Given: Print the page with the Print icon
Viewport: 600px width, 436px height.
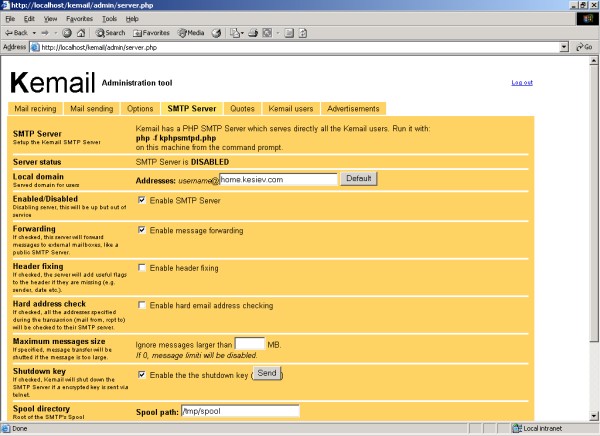Looking at the screenshot, I should [x=253, y=33].
